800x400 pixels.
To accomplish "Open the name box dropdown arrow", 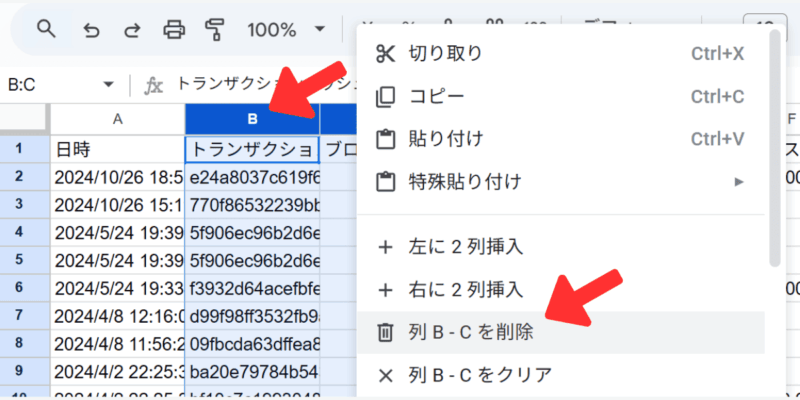I will coord(108,84).
